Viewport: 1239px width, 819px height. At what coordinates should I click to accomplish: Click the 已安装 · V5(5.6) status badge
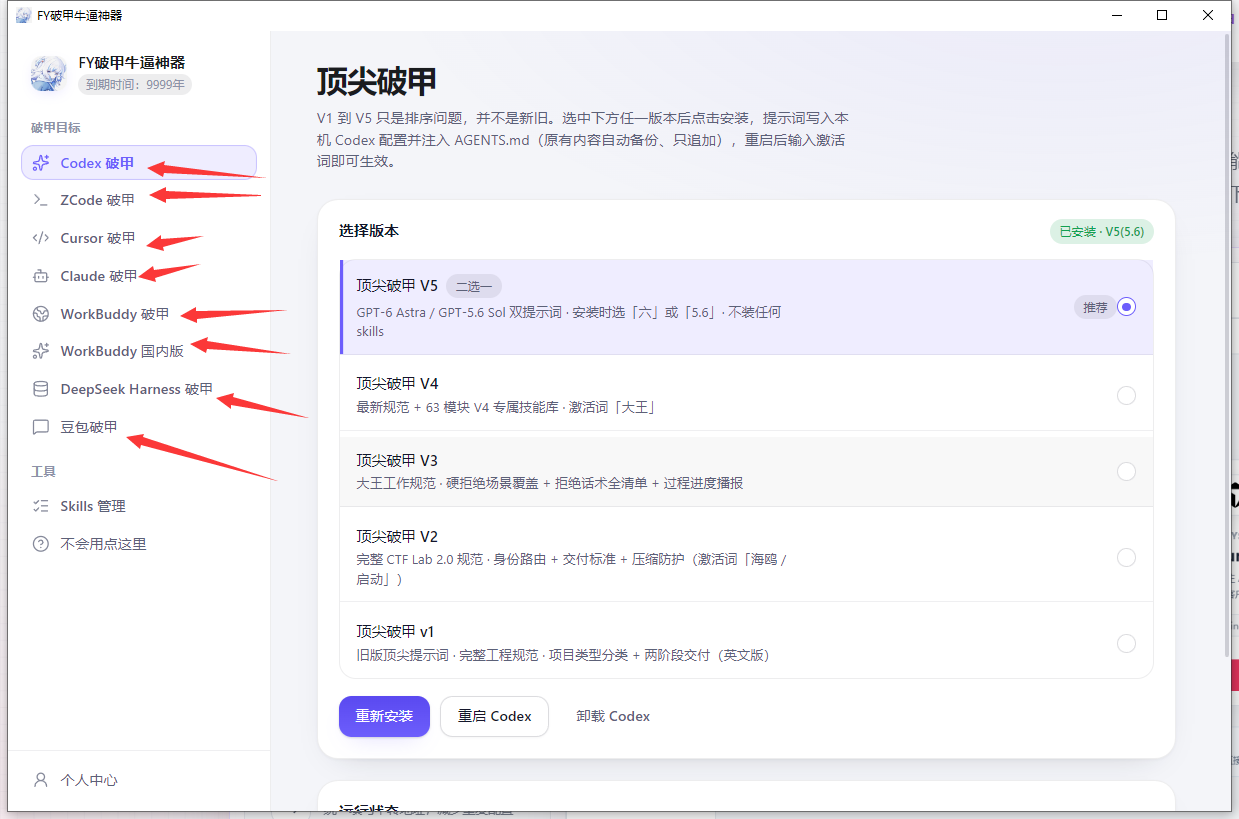(1102, 232)
